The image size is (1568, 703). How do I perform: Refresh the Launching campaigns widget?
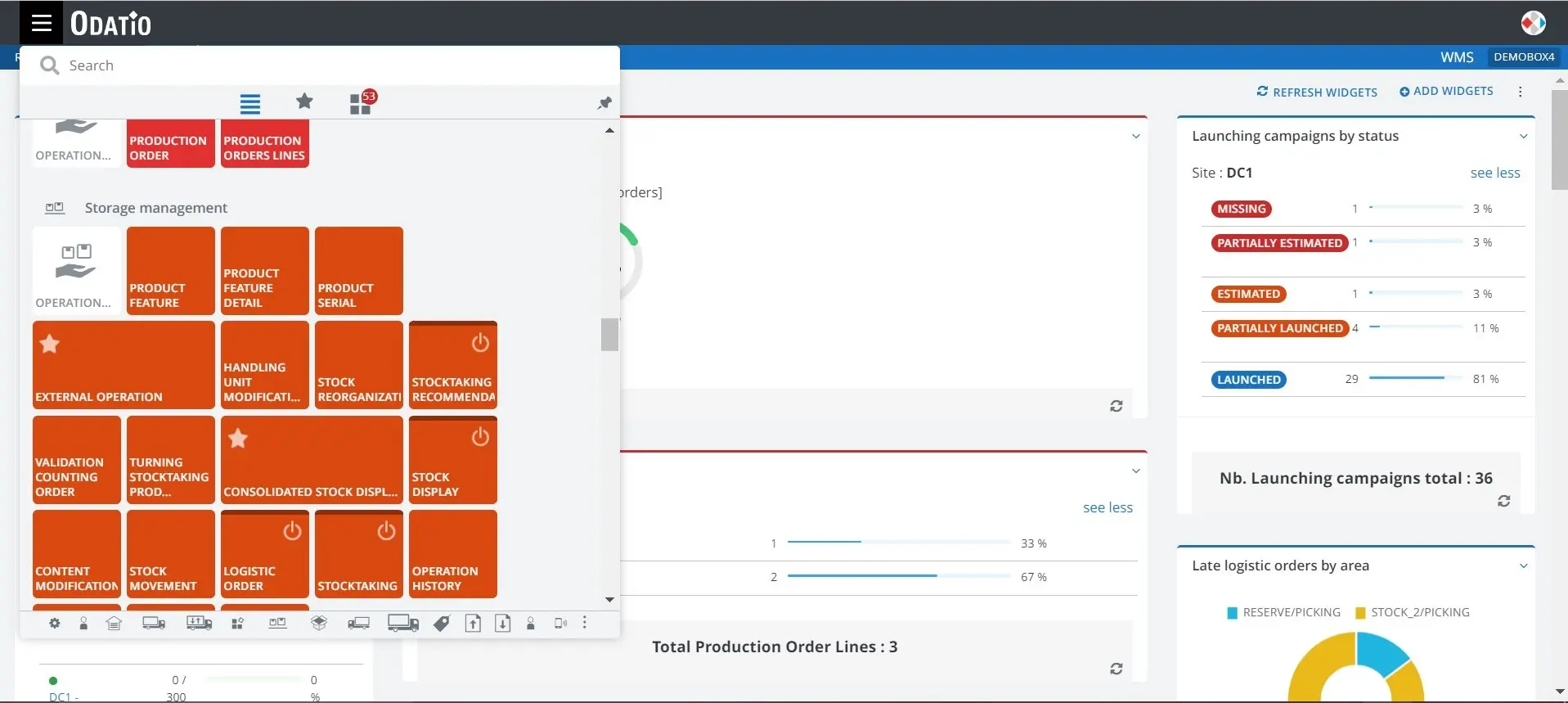(1503, 501)
